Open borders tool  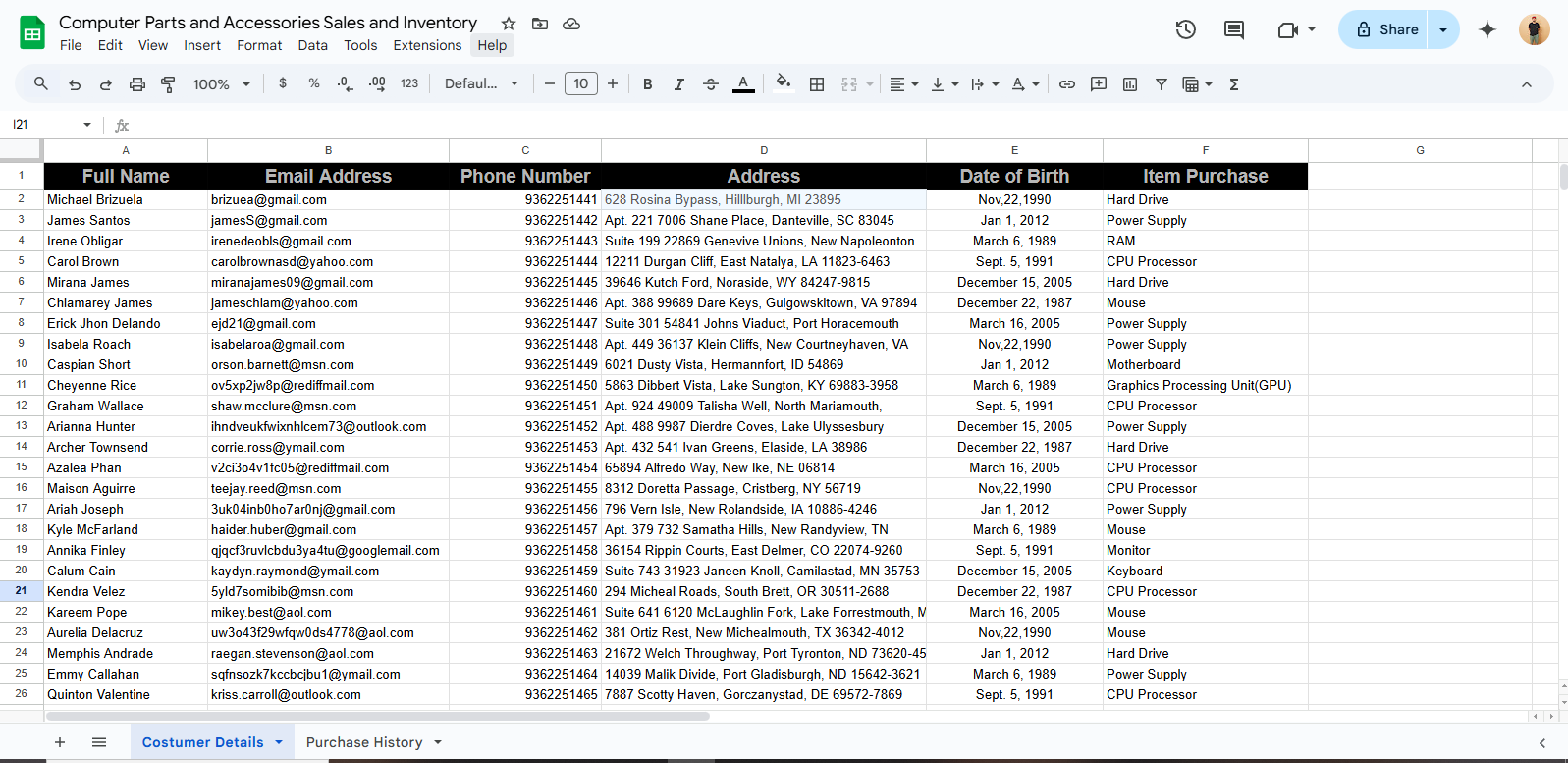817,84
